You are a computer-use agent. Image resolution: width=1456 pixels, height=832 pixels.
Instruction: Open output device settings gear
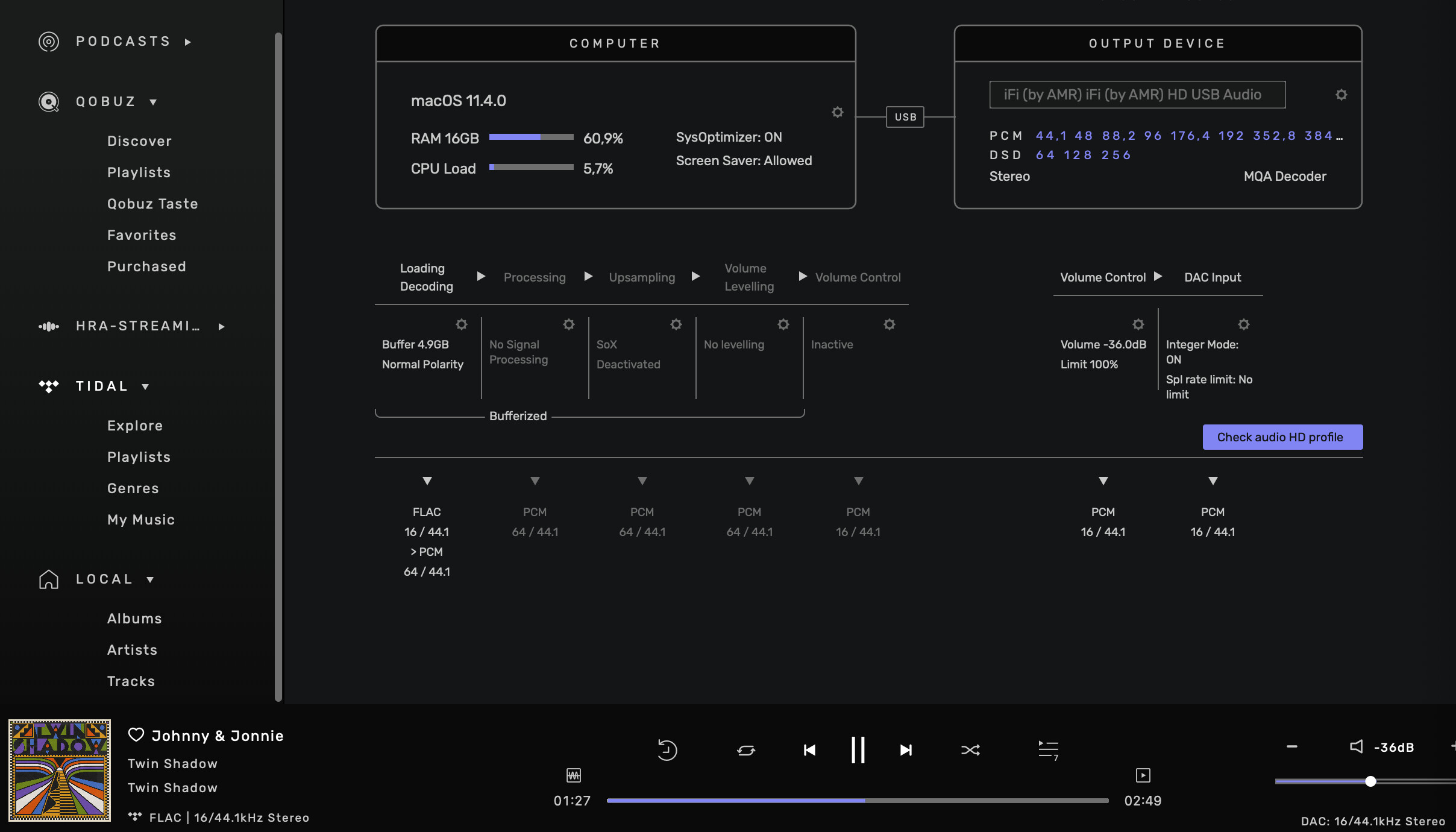coord(1341,95)
